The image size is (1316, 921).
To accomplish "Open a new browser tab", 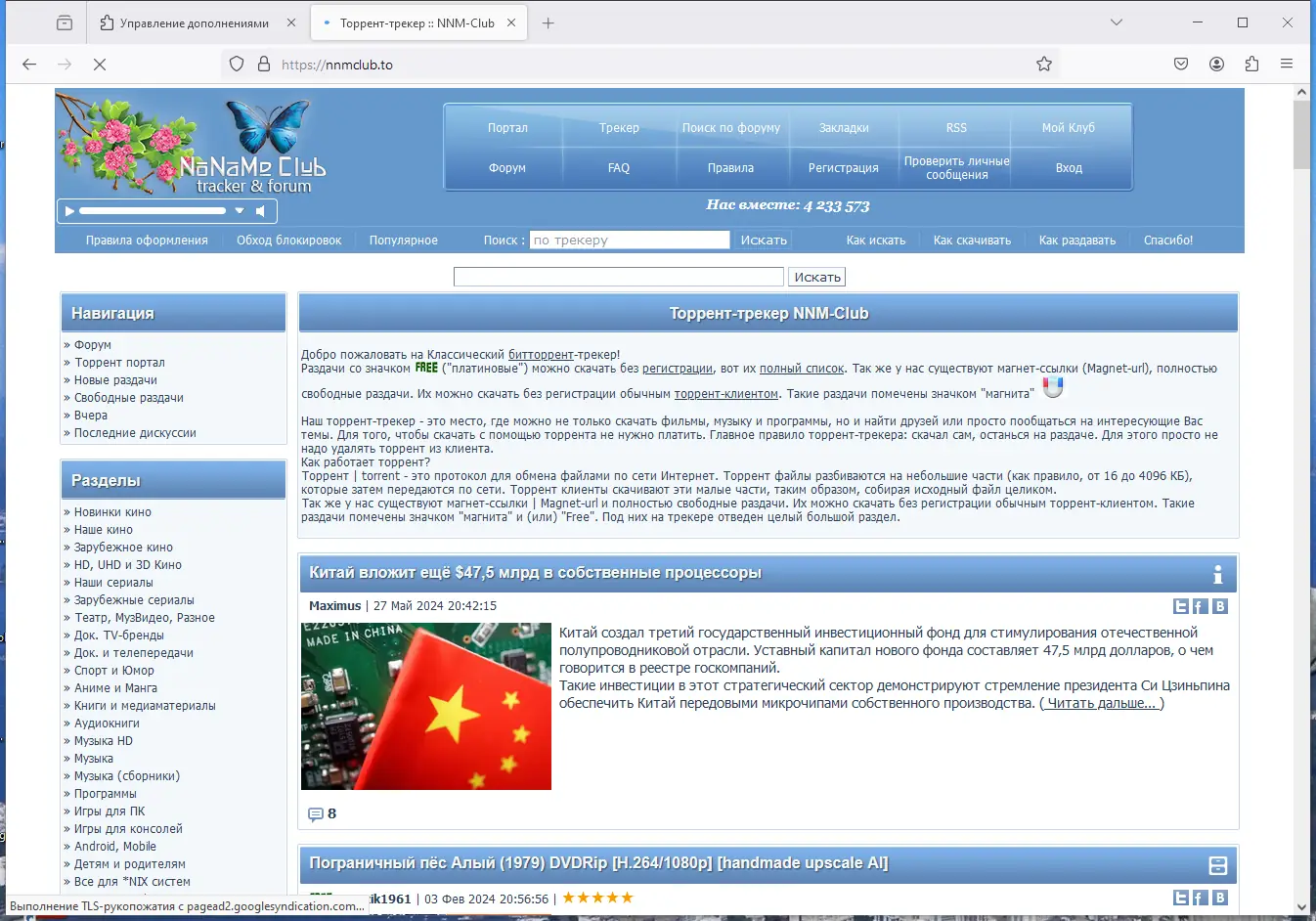I will 548,22.
